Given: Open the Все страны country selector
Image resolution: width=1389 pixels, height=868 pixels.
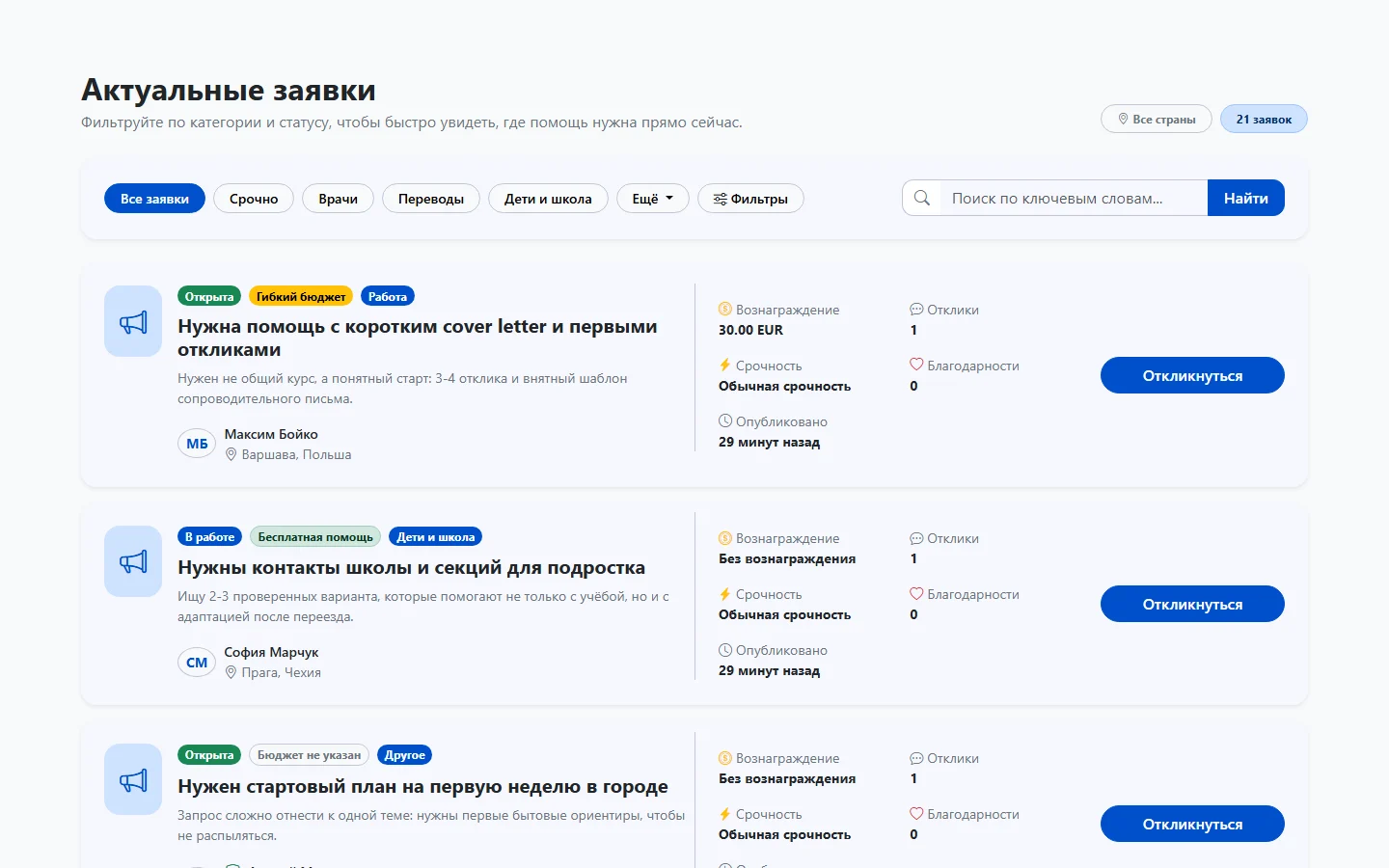Looking at the screenshot, I should [1157, 119].
